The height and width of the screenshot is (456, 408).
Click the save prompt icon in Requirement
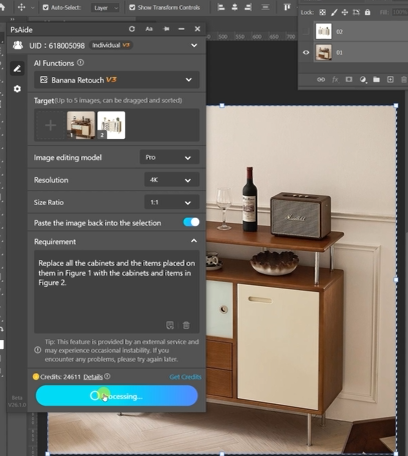click(x=170, y=325)
